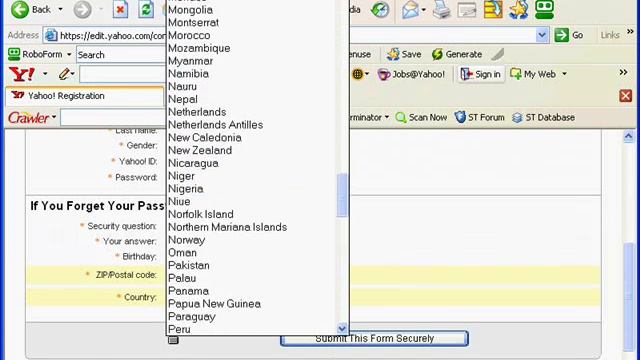Click the RoboForm robot icon in top toolbar
This screenshot has height=360, width=640.
[544, 9]
